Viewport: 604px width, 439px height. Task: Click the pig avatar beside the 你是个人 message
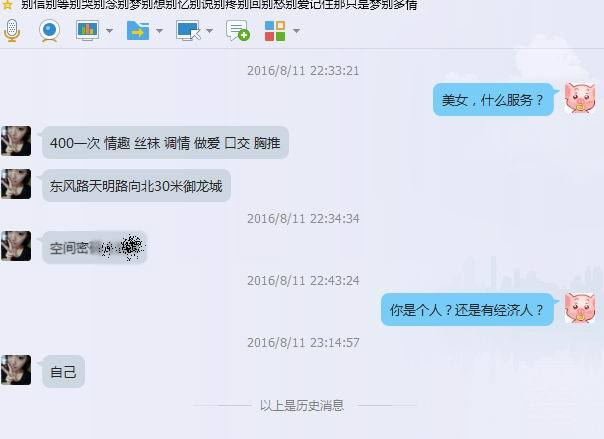pos(580,308)
